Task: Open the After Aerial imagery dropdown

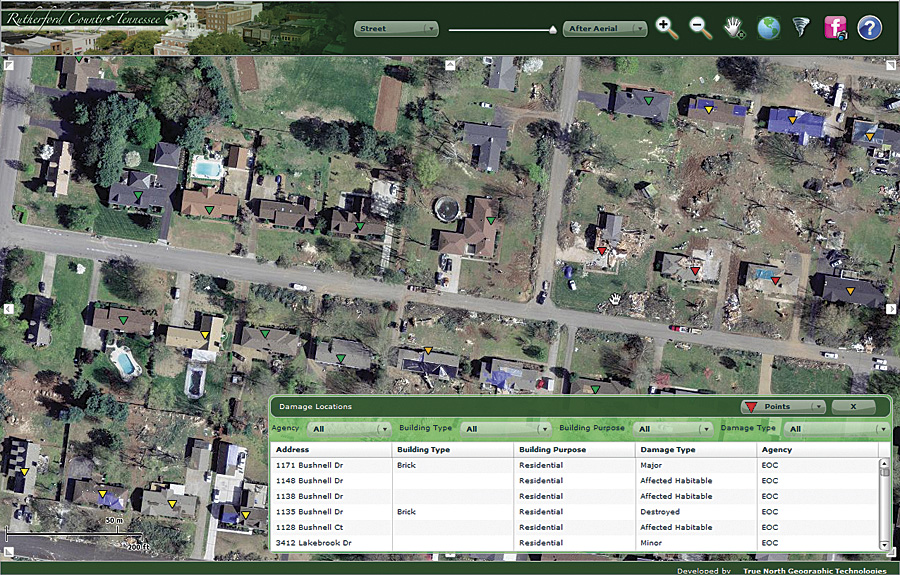Action: [x=606, y=28]
